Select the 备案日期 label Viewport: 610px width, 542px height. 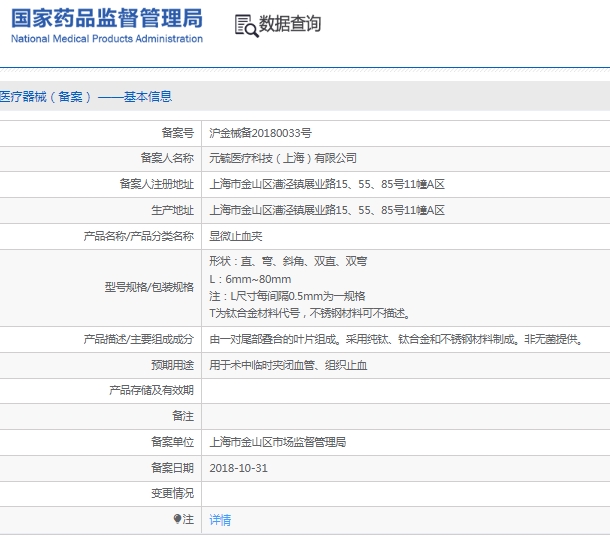(x=172, y=468)
